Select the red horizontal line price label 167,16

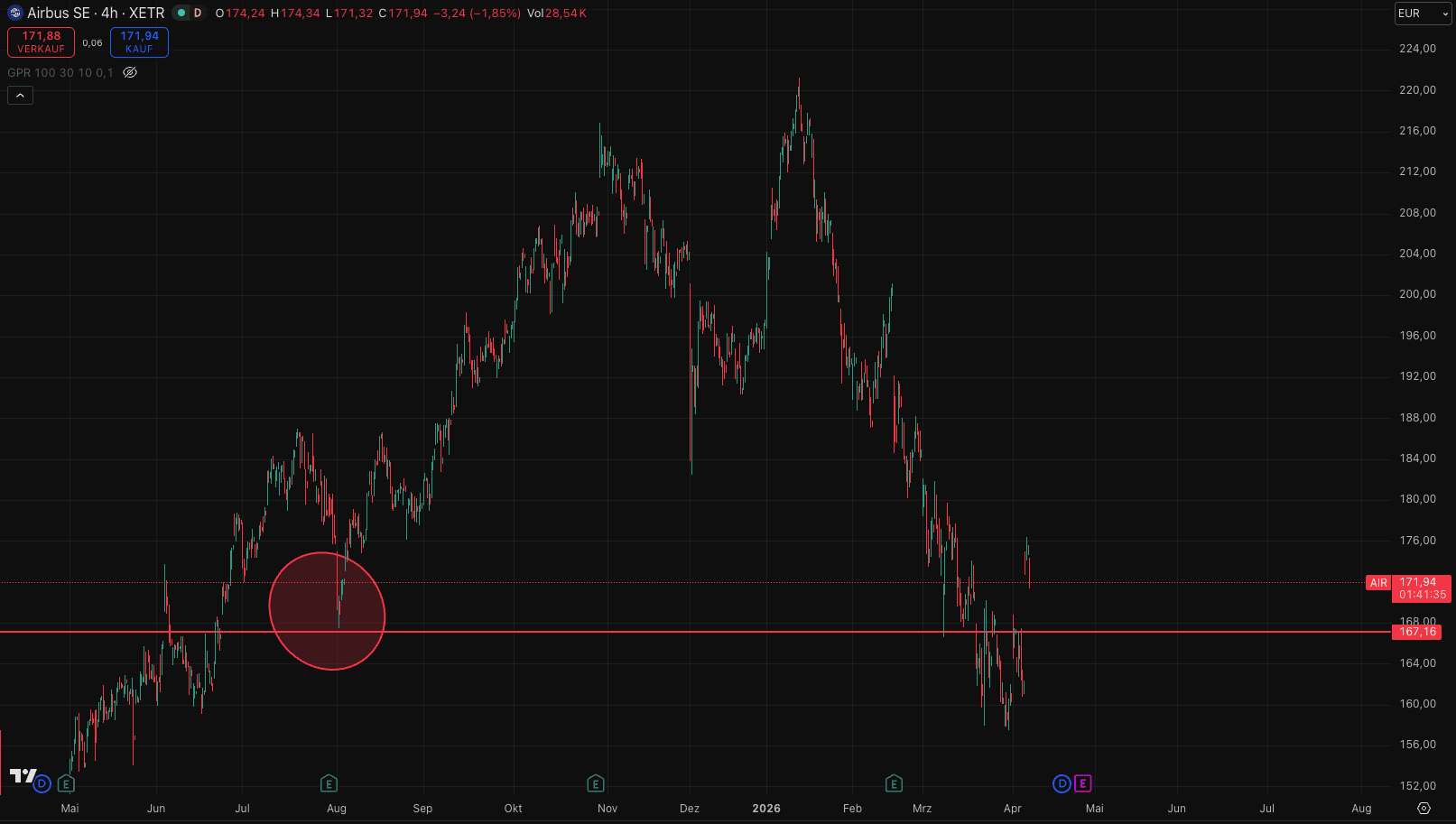tap(1417, 632)
